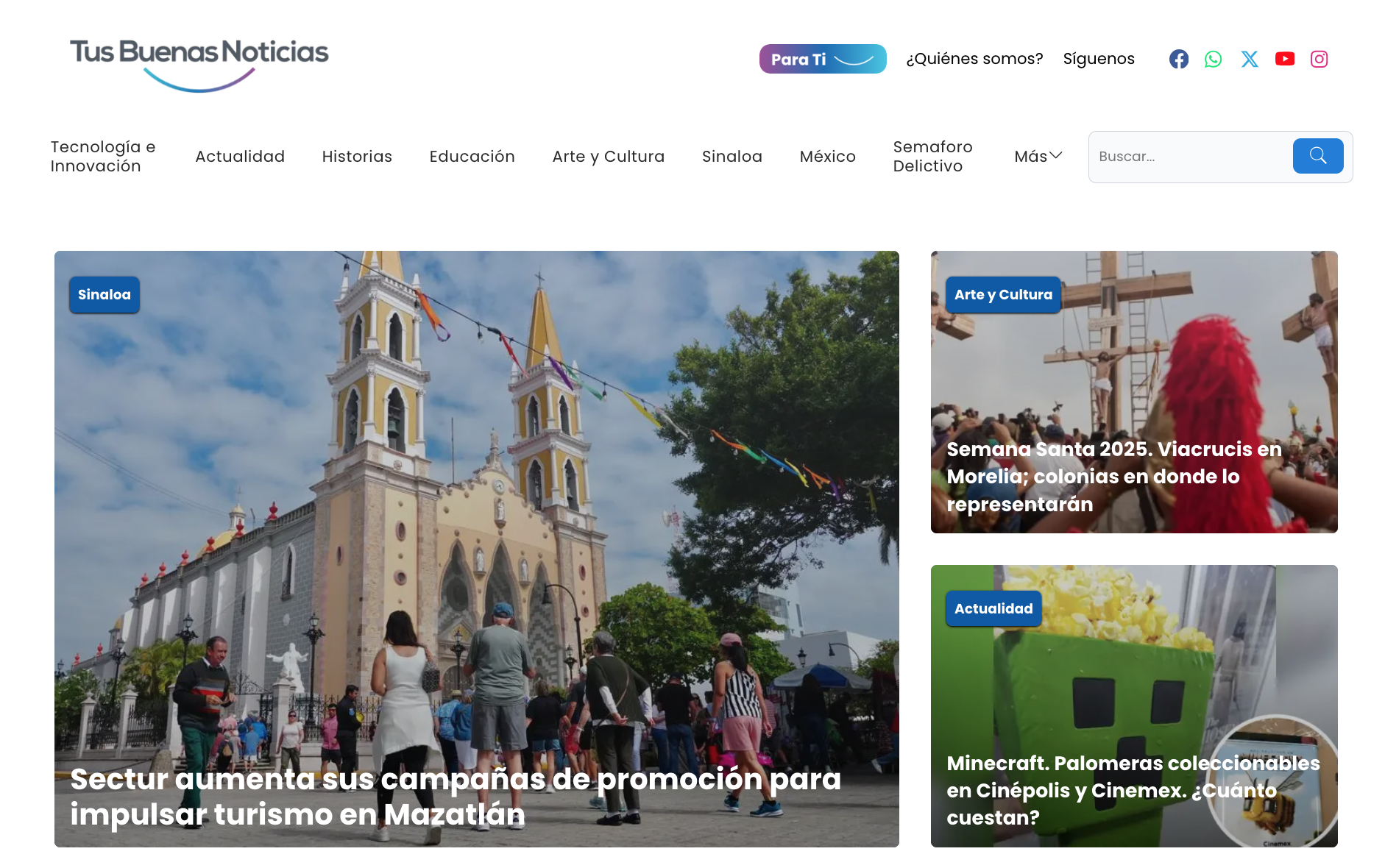Viewport: 1385px width, 868px height.
Task: Click the Para Ti button
Action: point(822,59)
